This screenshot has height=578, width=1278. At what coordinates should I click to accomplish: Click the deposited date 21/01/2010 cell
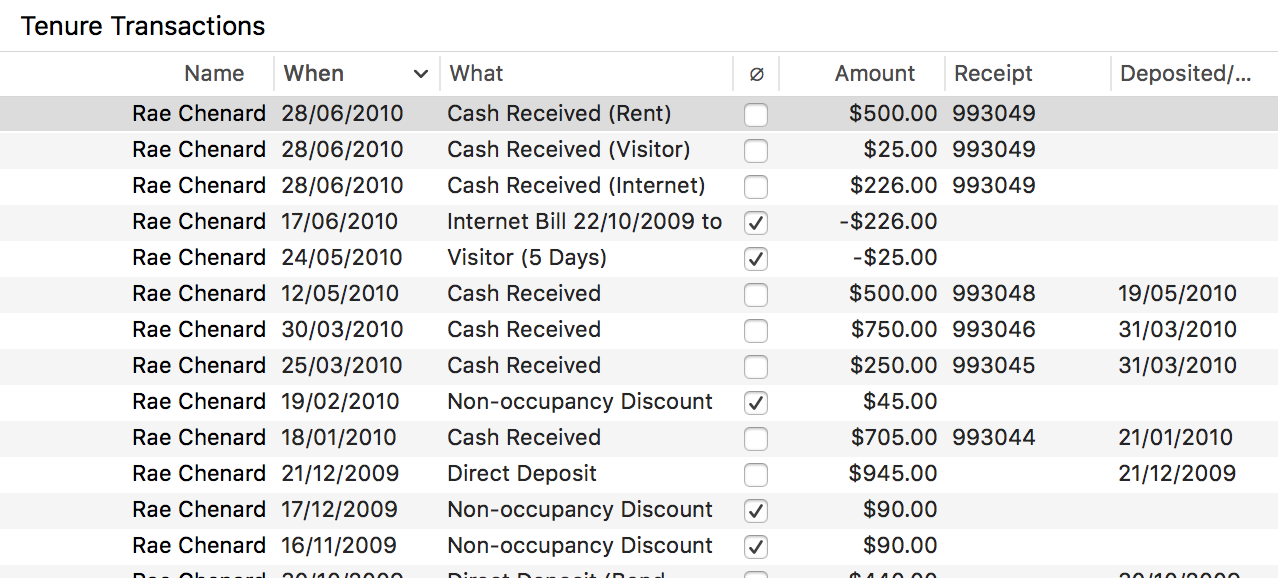pos(1176,438)
